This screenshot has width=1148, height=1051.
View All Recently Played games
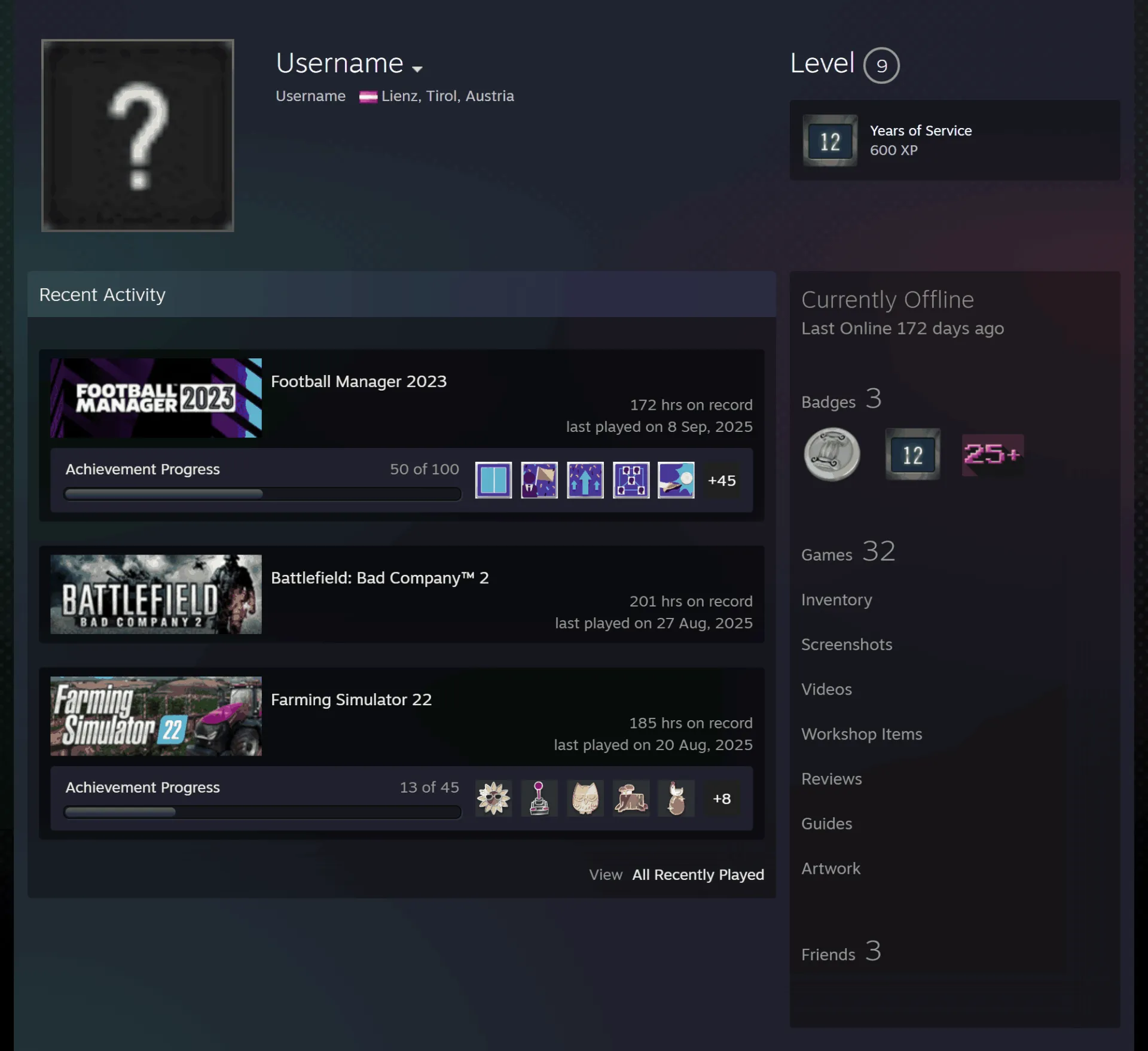(x=698, y=875)
